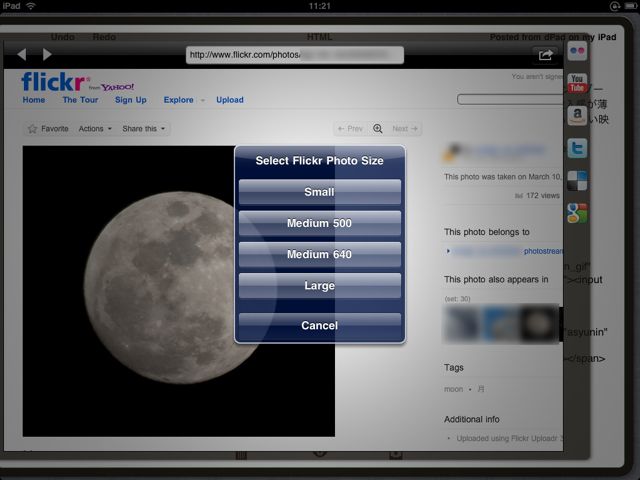640x480 pixels.
Task: Open the Home menu item
Action: [34, 100]
